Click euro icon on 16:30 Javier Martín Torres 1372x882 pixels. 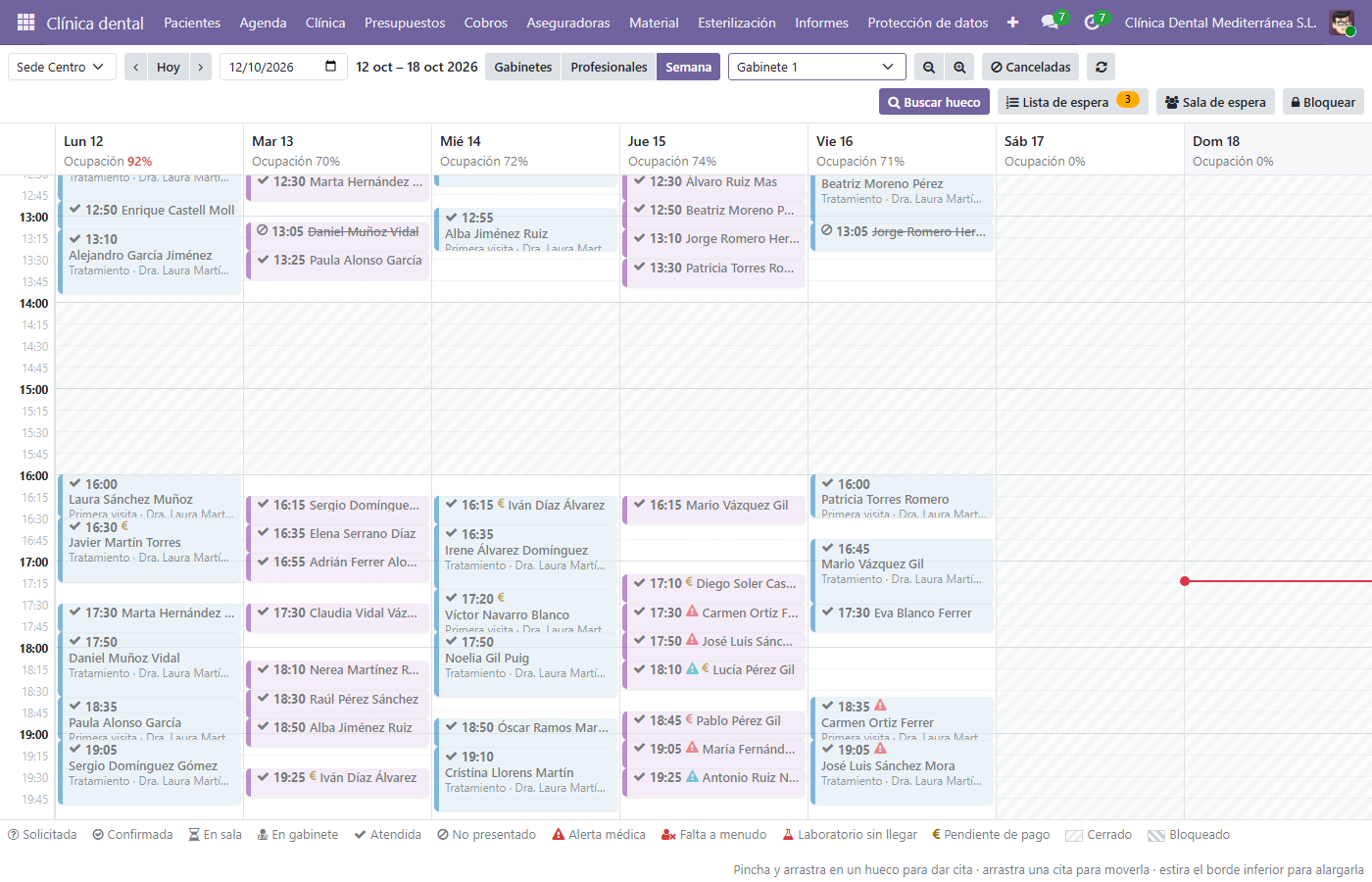click(124, 526)
